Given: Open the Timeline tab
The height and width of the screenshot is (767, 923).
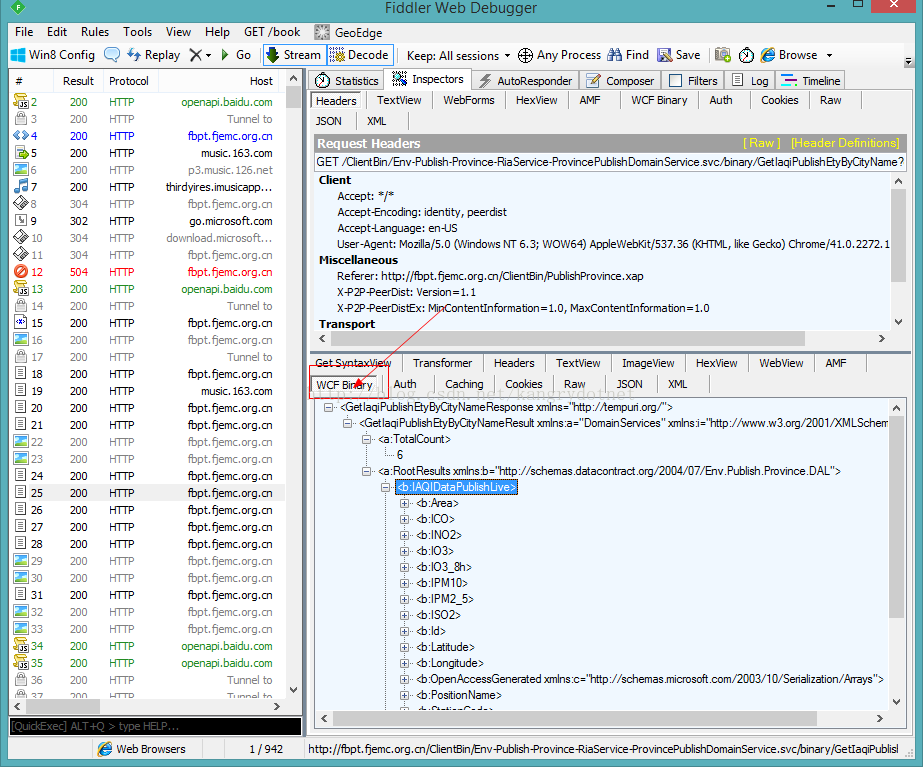Looking at the screenshot, I should pyautogui.click(x=811, y=81).
